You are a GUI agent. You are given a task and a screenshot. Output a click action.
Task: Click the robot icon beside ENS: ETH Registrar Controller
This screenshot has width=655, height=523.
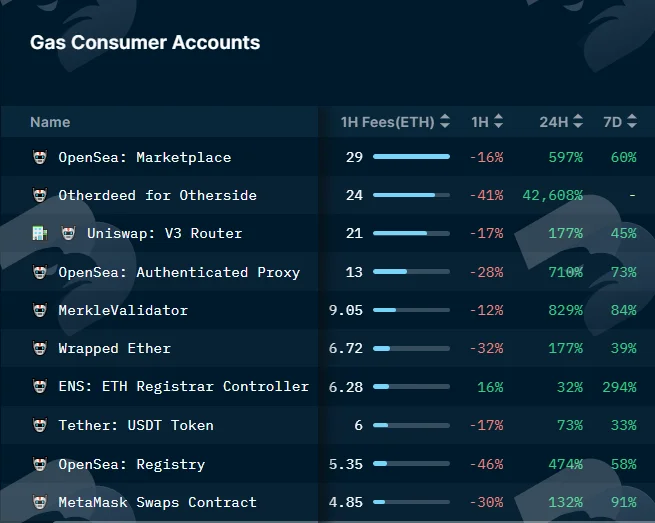point(40,386)
